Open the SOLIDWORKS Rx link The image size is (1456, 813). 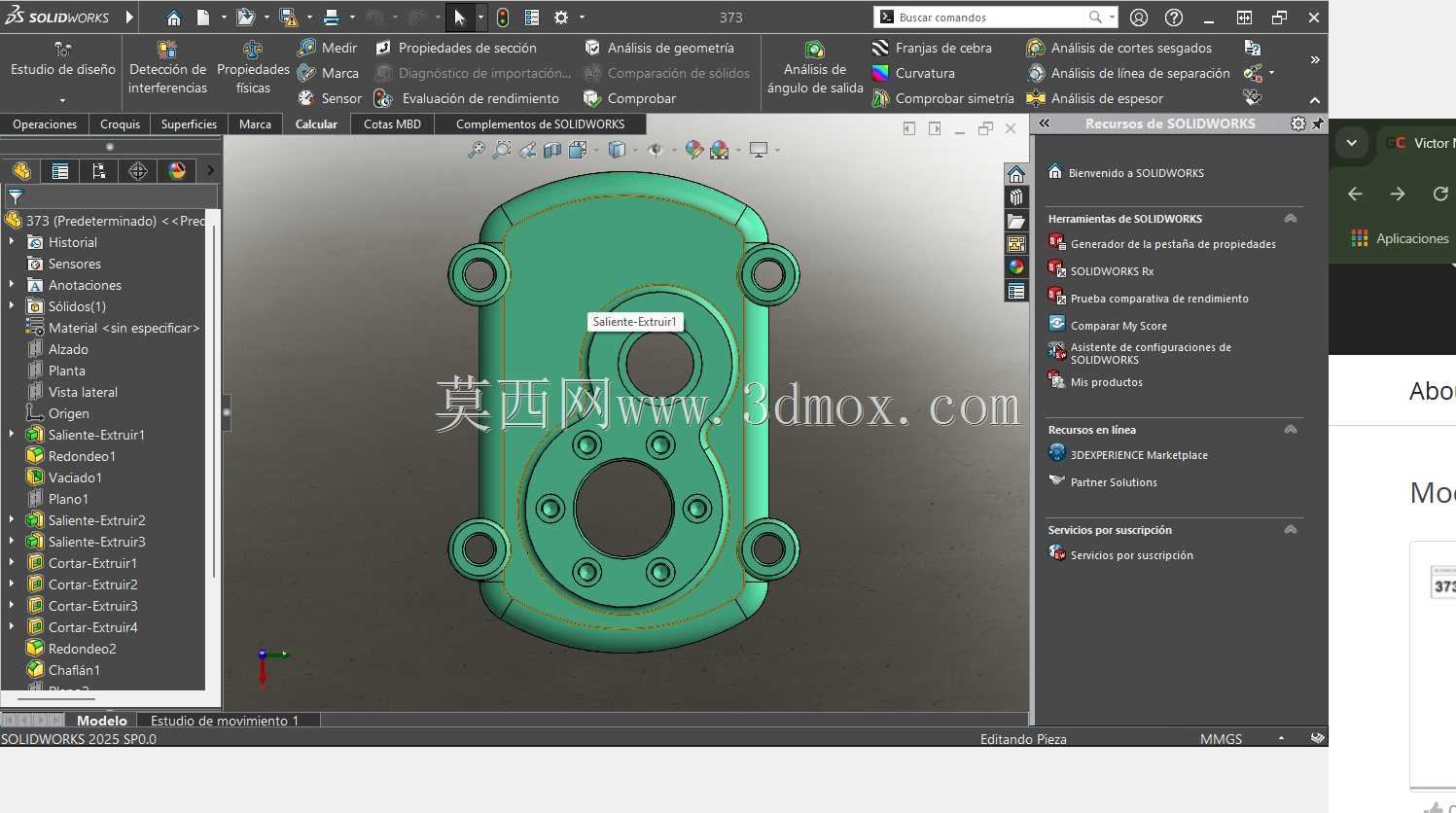pos(1112,271)
